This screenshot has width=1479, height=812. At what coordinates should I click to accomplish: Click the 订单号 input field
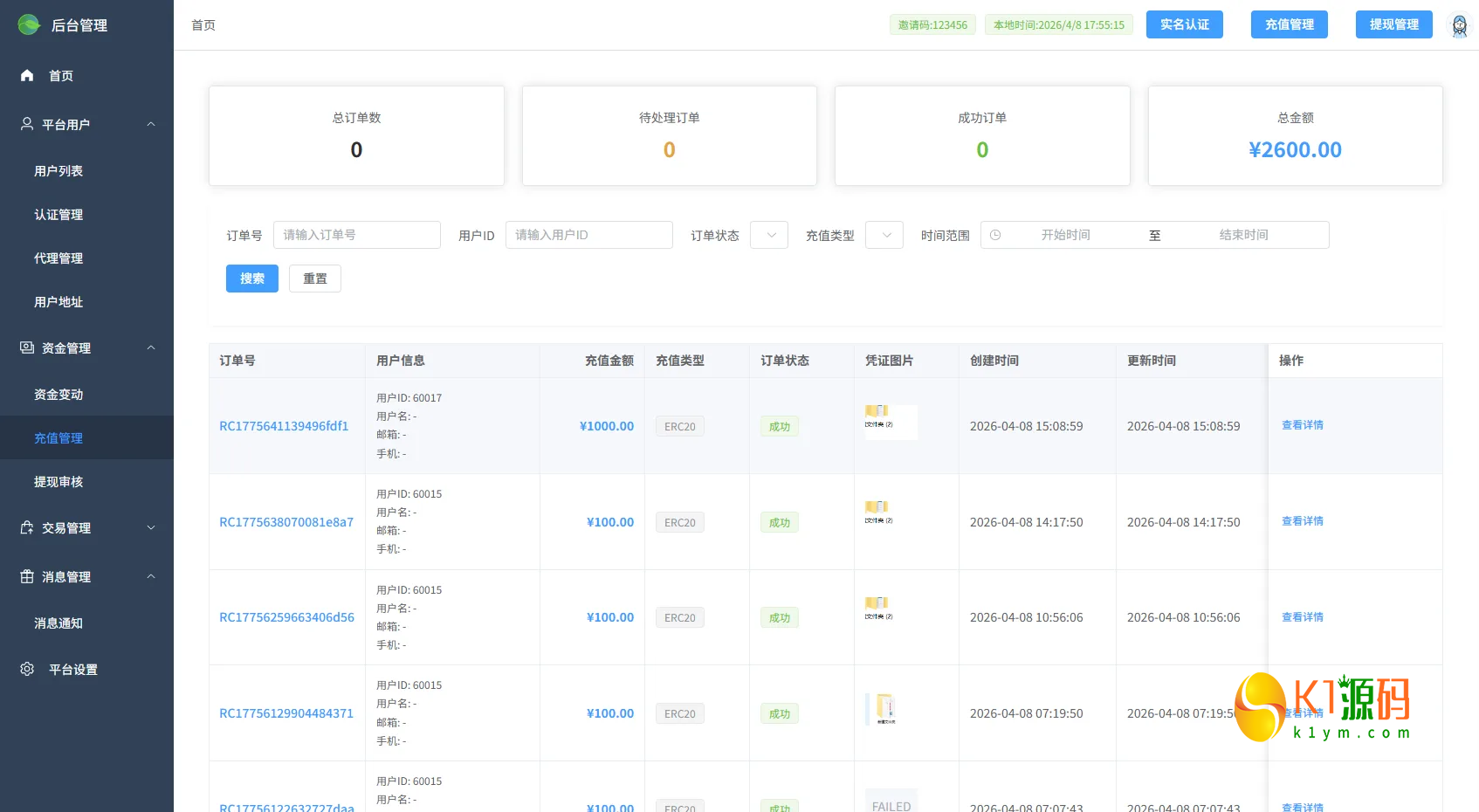357,235
